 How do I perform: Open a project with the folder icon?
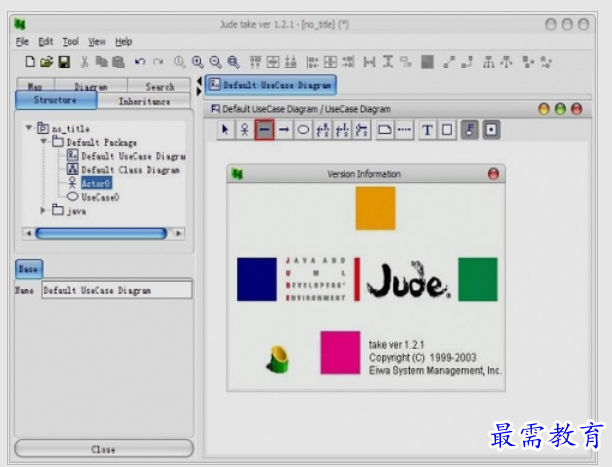[x=46, y=62]
